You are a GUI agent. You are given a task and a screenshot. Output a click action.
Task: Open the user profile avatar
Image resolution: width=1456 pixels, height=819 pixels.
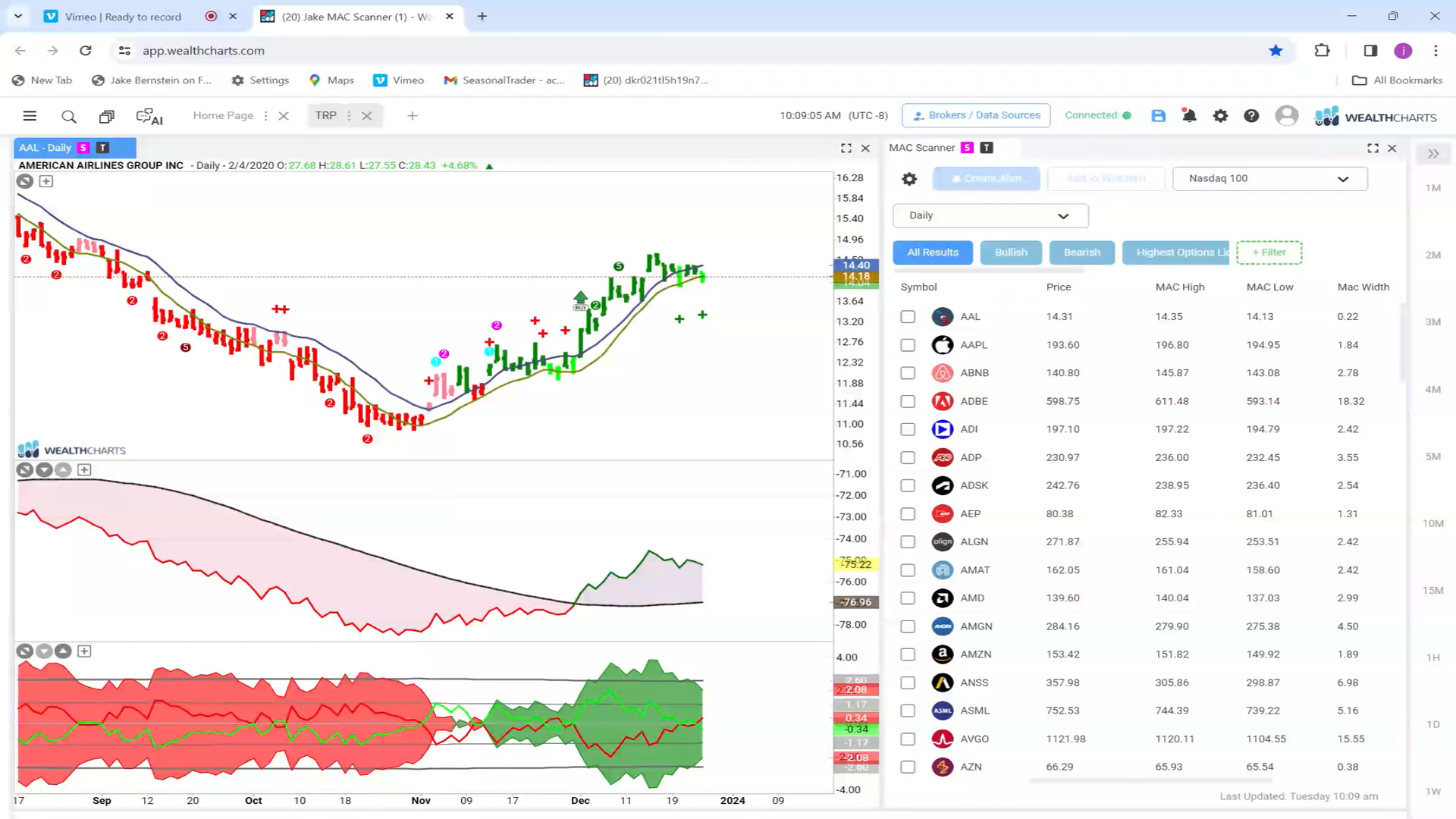point(1286,116)
